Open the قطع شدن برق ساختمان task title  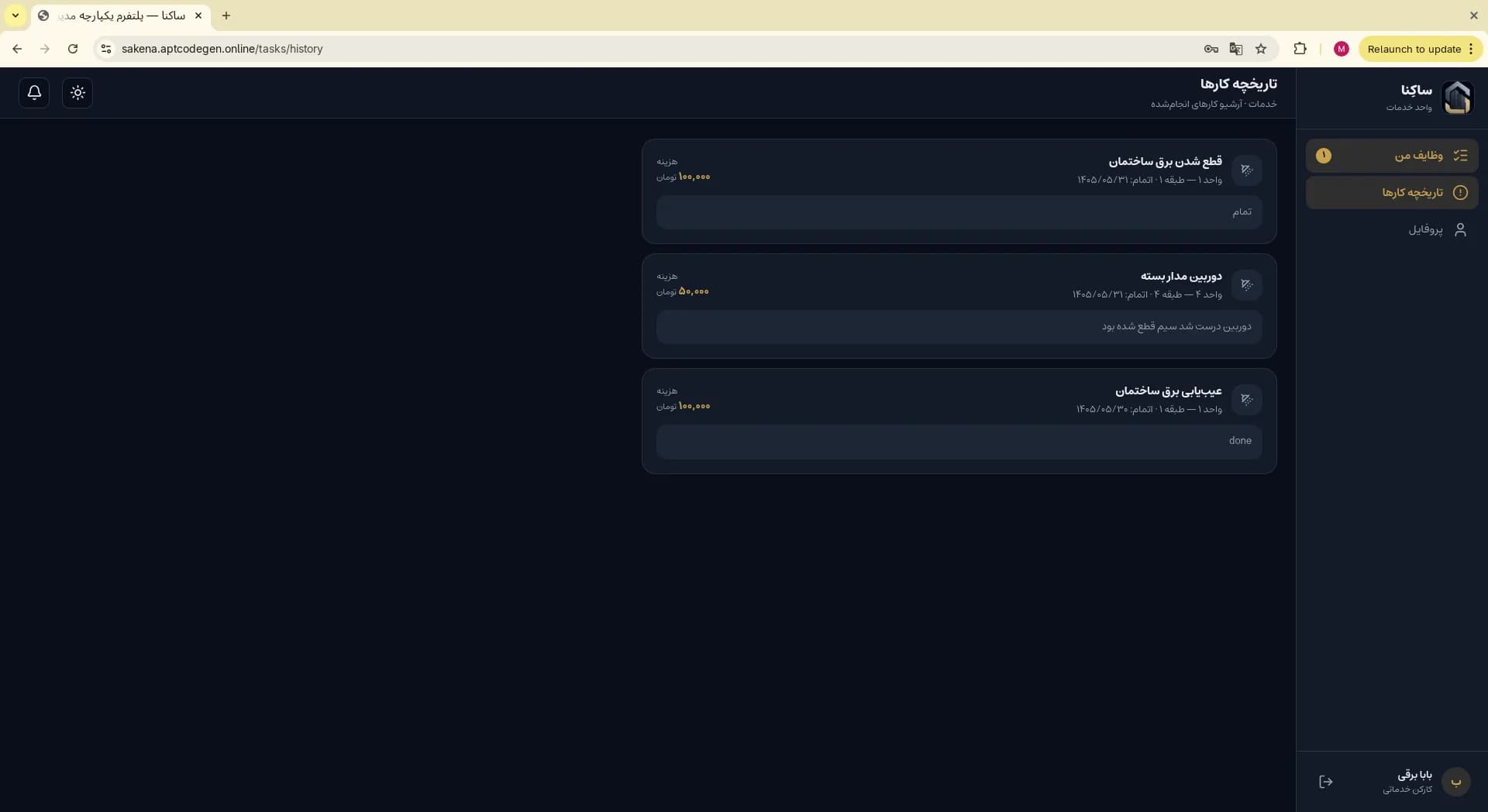(1165, 161)
